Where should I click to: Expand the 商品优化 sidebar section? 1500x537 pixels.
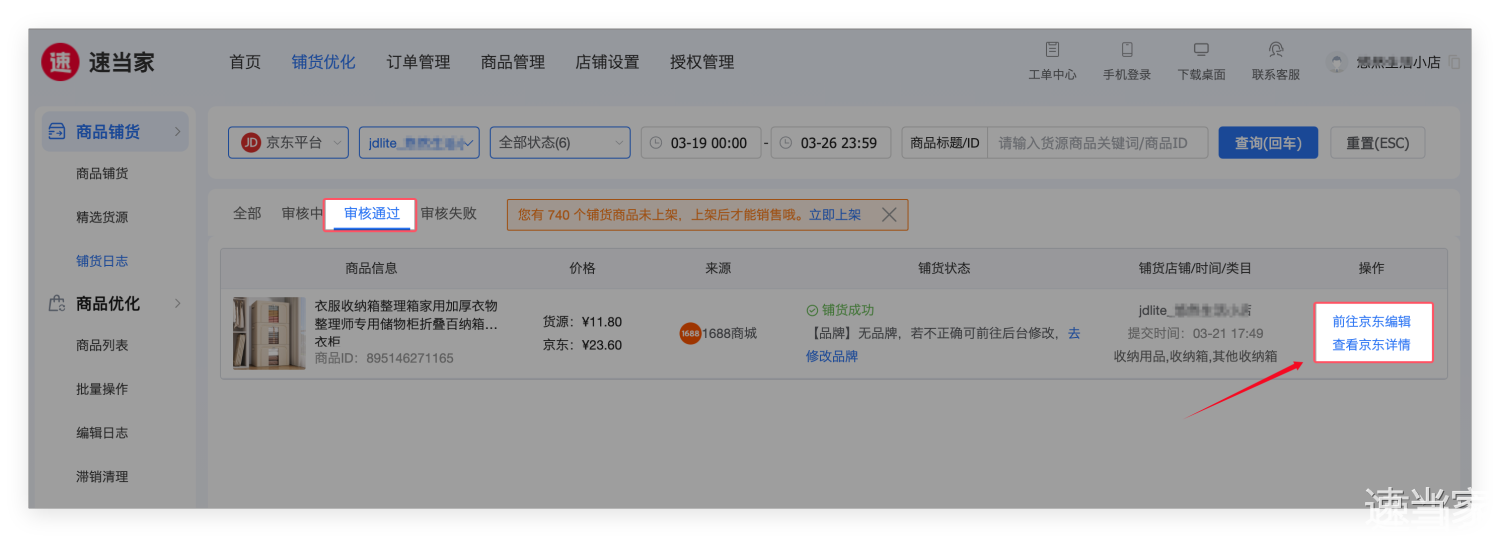coord(177,304)
